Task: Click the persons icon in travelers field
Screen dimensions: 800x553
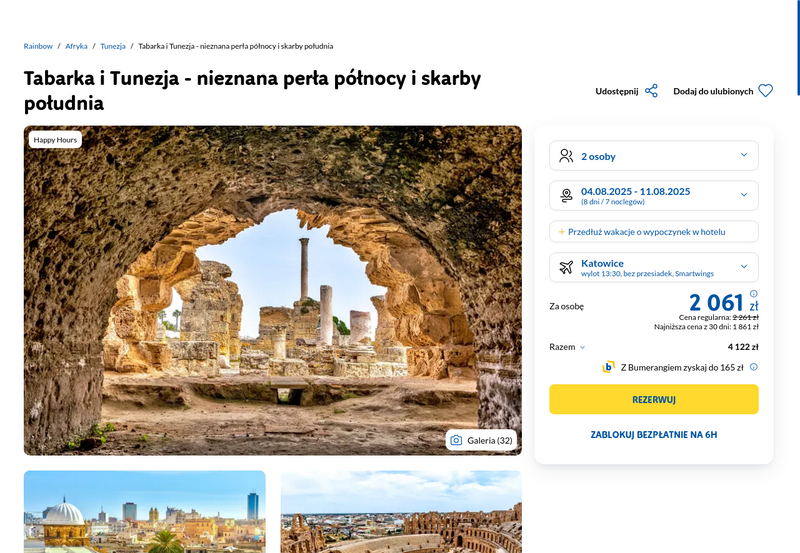Action: pyautogui.click(x=566, y=156)
